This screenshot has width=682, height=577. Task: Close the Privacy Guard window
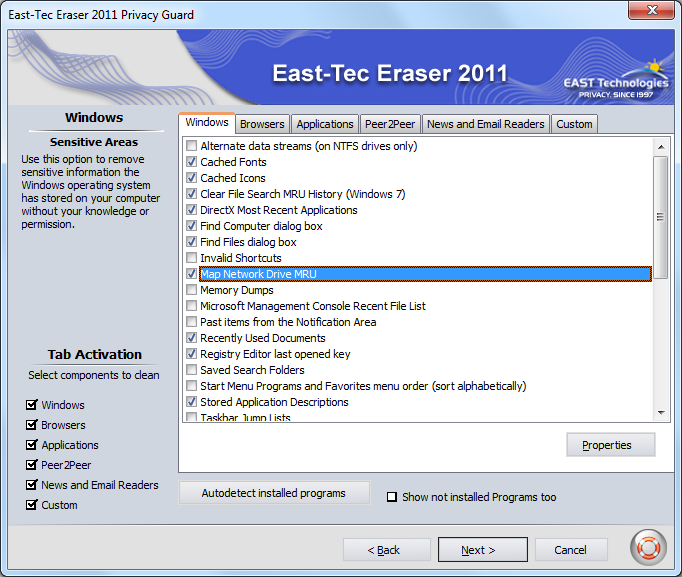click(651, 10)
